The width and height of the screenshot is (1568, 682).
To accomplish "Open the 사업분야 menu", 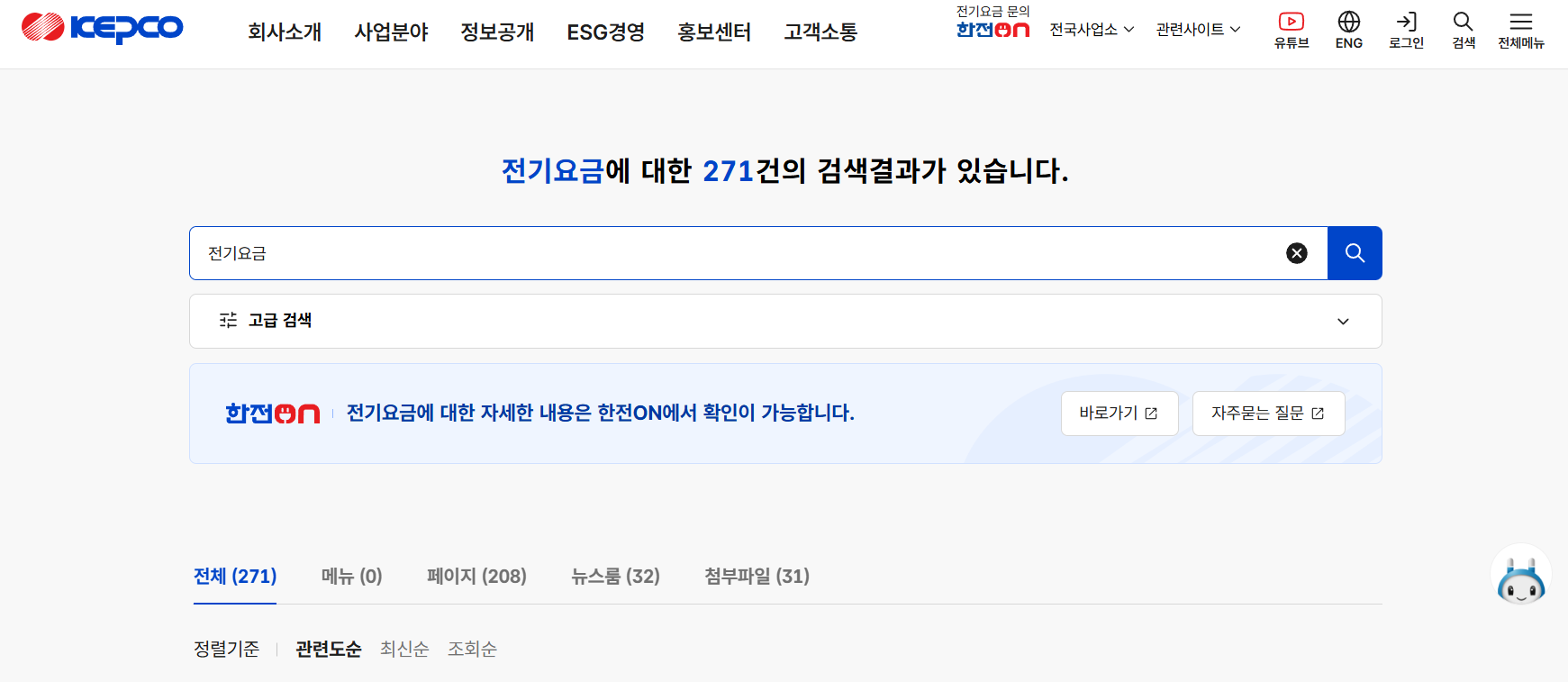I will click(391, 32).
